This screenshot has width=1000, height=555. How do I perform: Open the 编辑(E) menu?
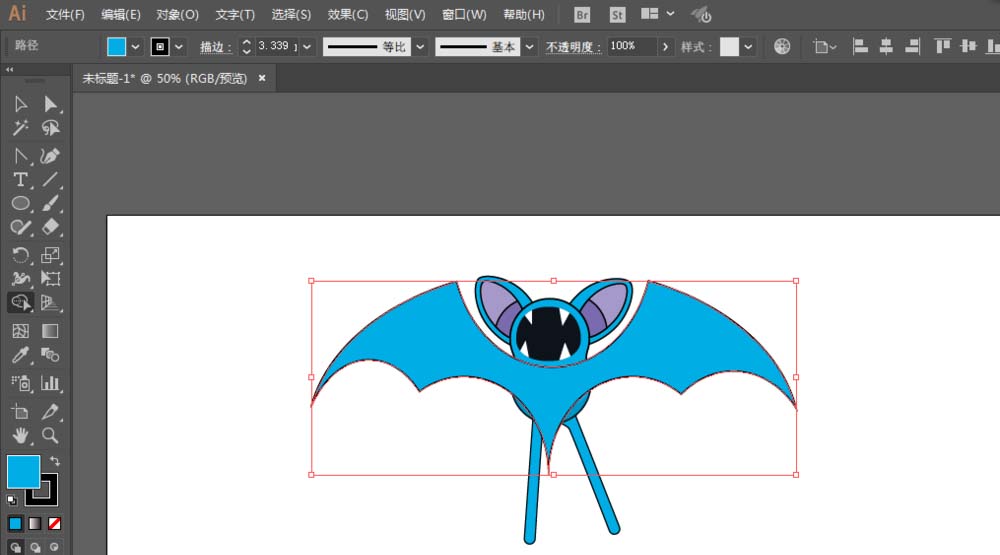(121, 15)
